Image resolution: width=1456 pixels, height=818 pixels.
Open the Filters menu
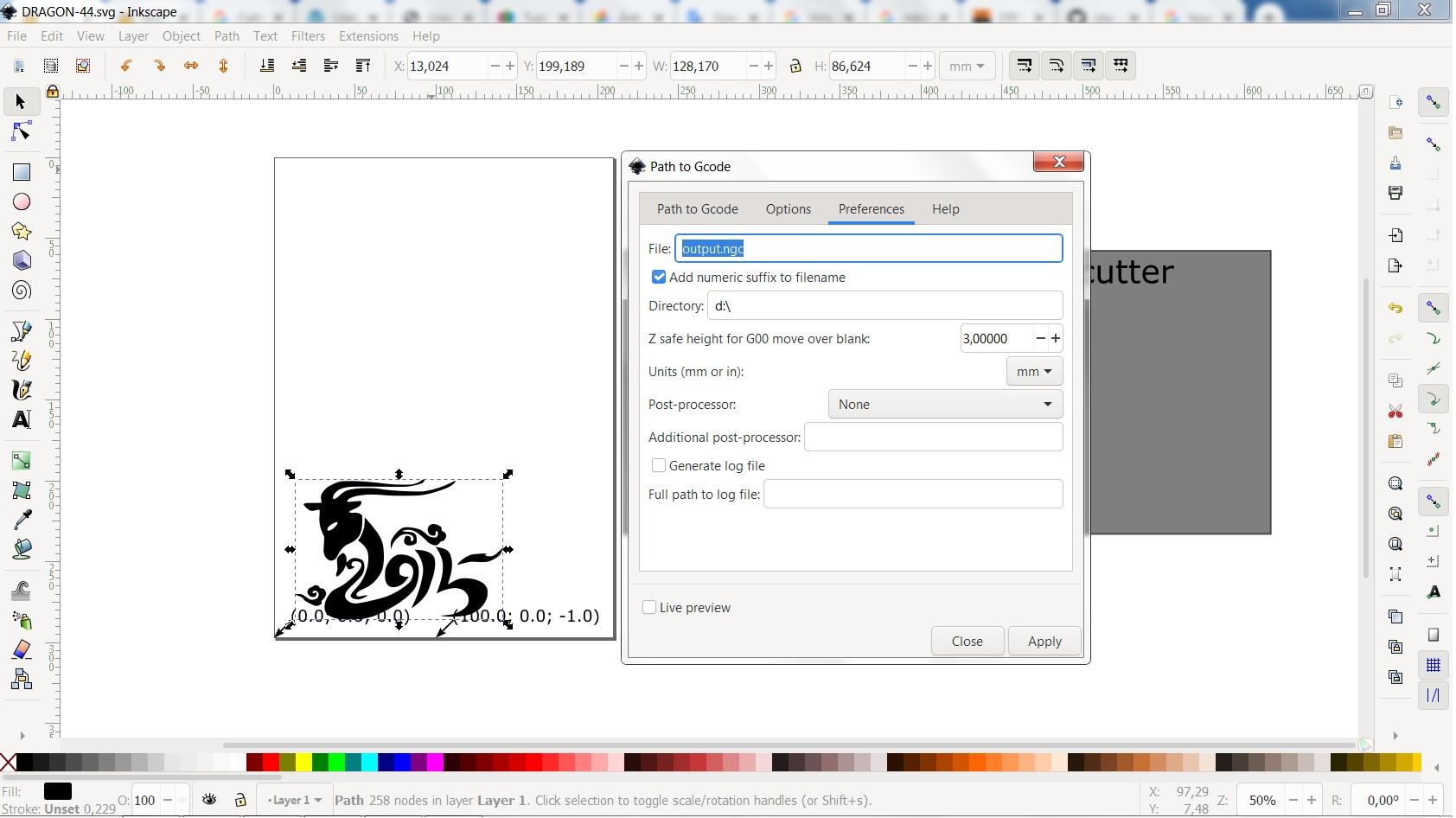click(x=308, y=35)
